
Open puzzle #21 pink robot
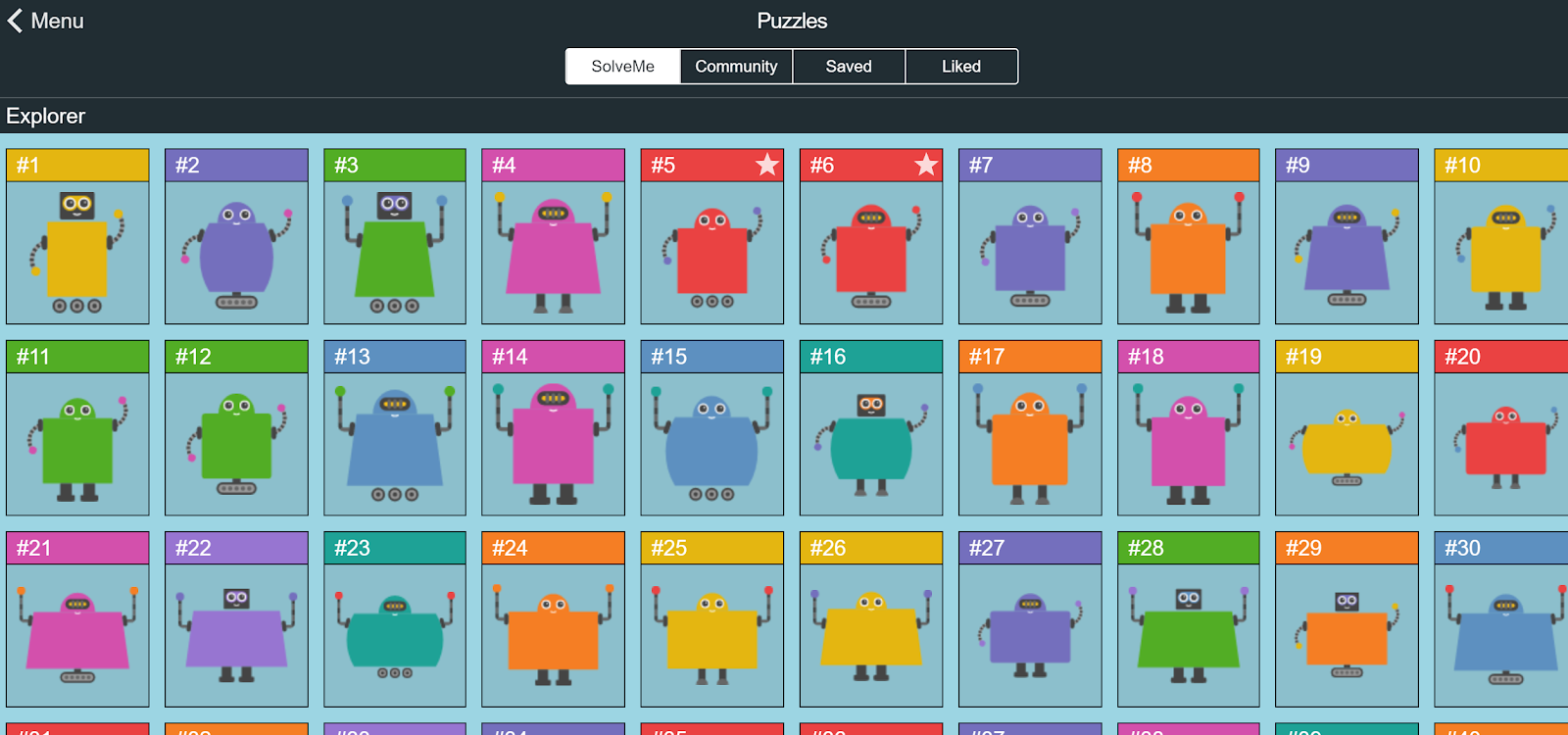coord(77,619)
